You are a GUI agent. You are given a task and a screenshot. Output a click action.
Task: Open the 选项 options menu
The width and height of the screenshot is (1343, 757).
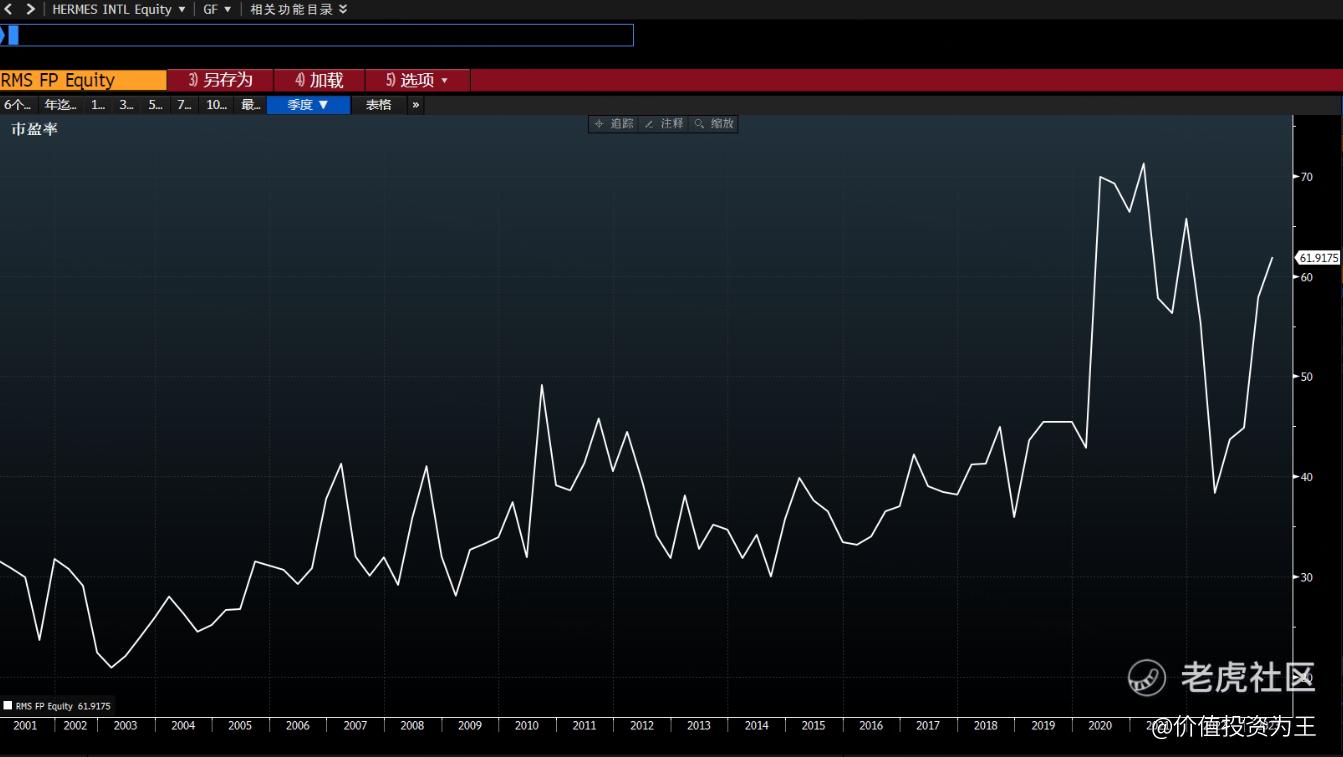417,80
